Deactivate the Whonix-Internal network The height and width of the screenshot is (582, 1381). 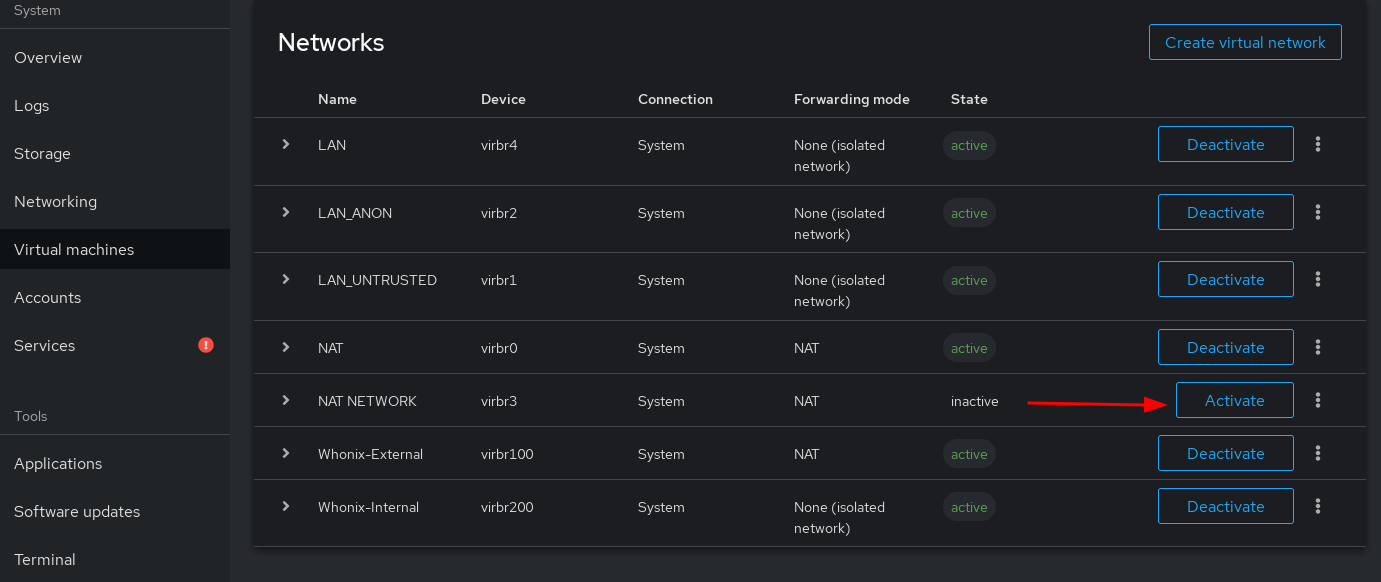click(1225, 506)
